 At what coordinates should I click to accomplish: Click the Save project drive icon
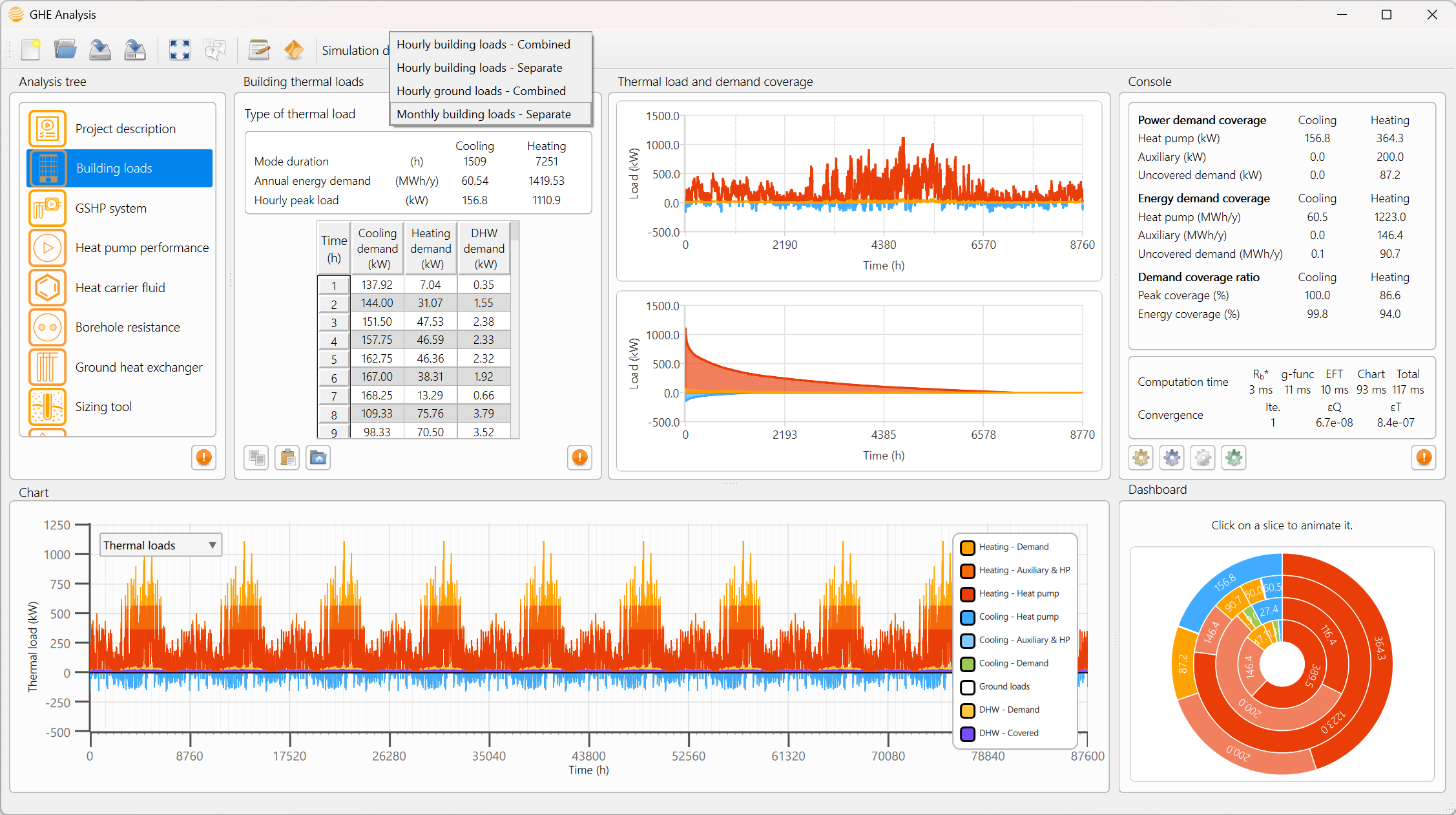click(99, 50)
